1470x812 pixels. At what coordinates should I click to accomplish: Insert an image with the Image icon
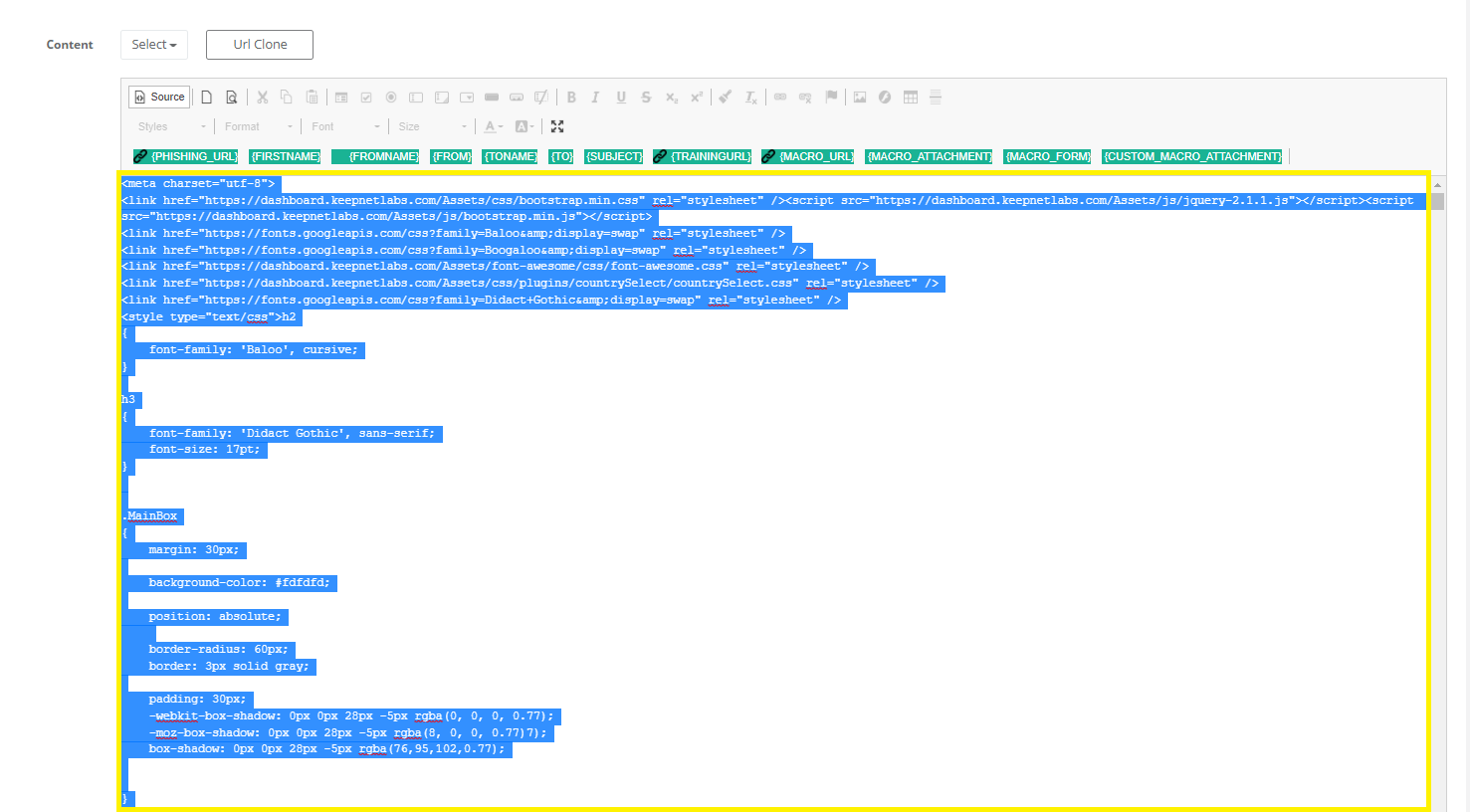860,97
